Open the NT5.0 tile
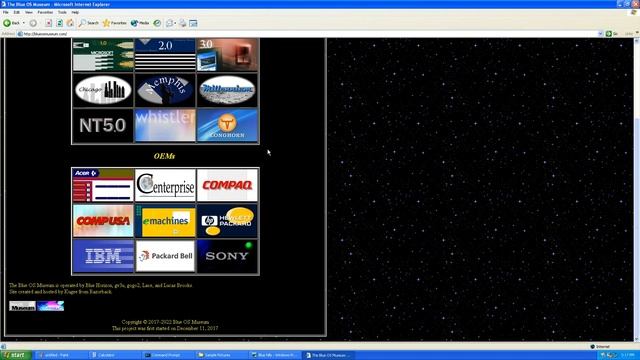Screen dimensions: 640x360 pyautogui.click(x=103, y=125)
